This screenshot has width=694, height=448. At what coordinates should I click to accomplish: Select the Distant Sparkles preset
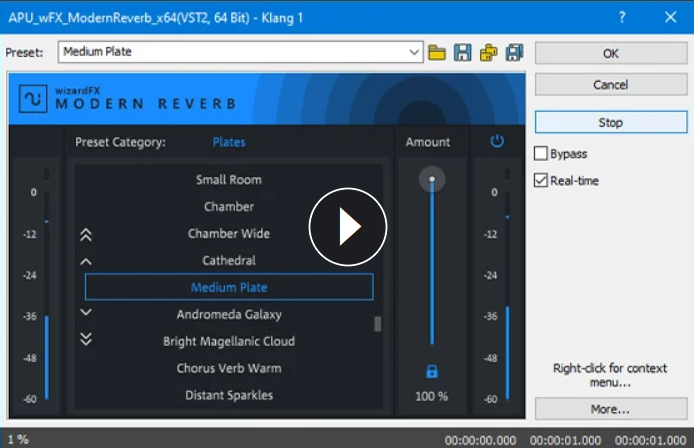(x=229, y=395)
